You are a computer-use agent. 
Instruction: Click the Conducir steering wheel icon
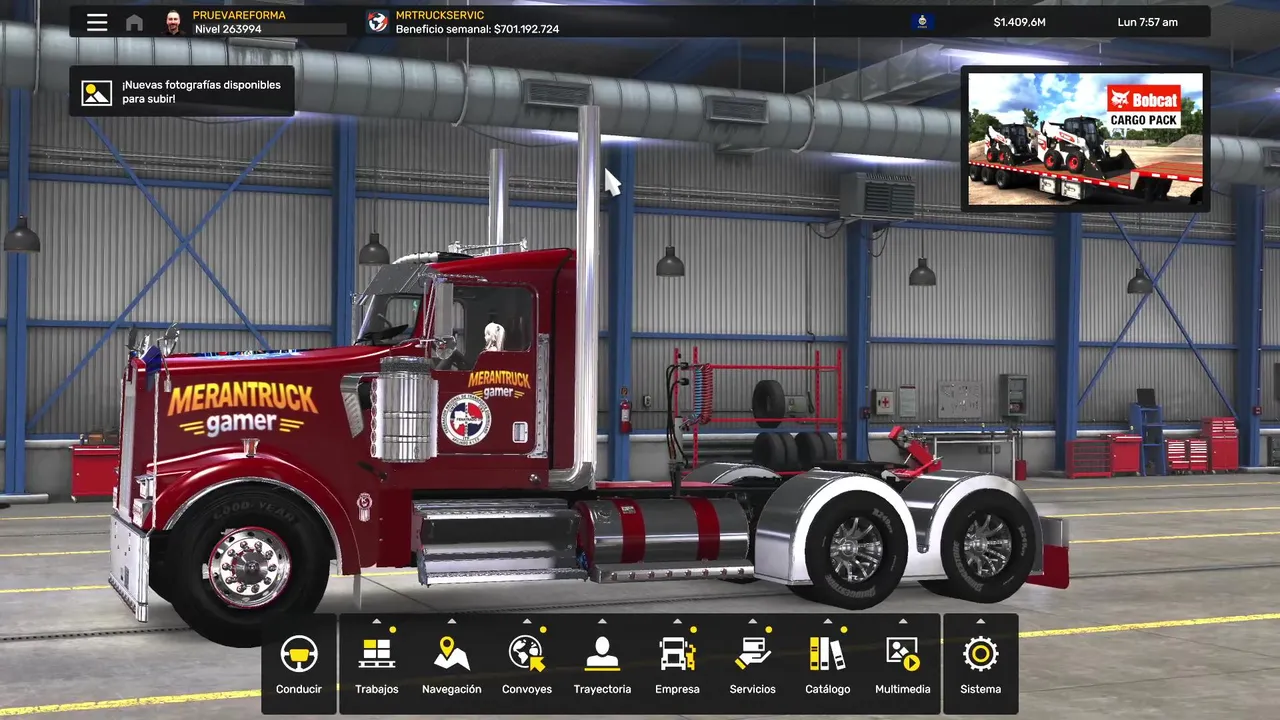(299, 654)
